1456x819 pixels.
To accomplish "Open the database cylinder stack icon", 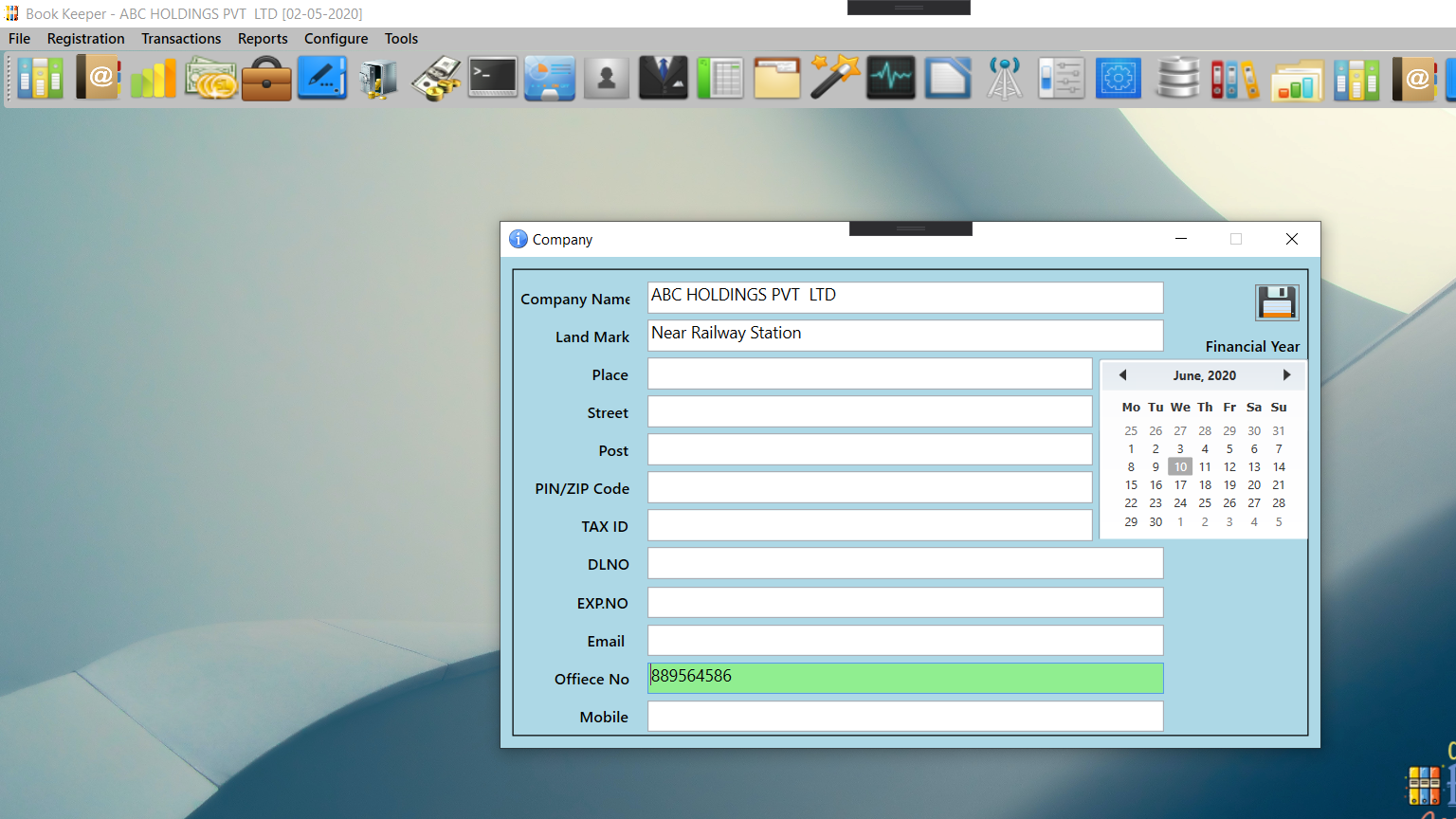I will 1177,79.
